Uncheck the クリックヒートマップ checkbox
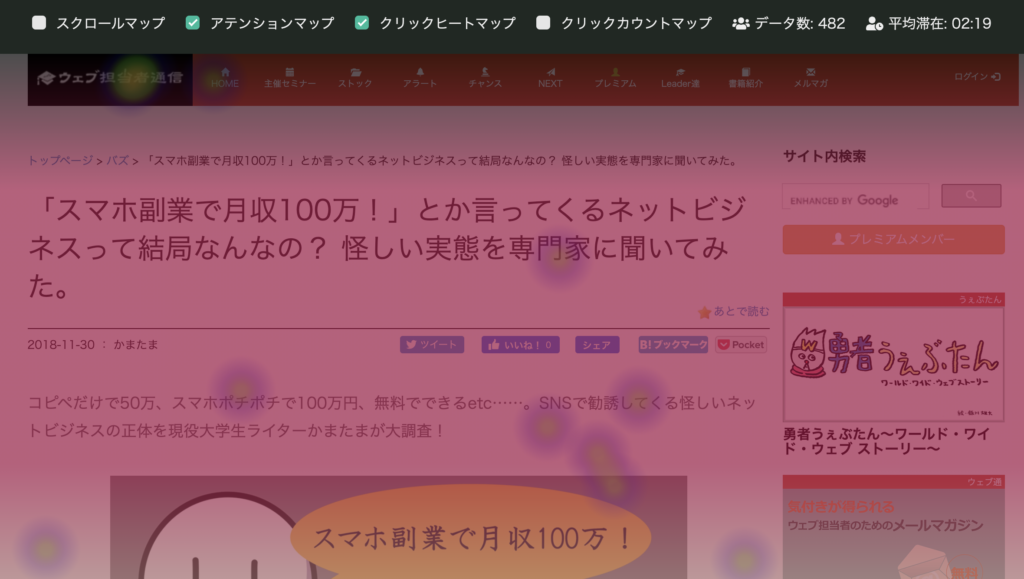Image resolution: width=1024 pixels, height=579 pixels. 362,23
